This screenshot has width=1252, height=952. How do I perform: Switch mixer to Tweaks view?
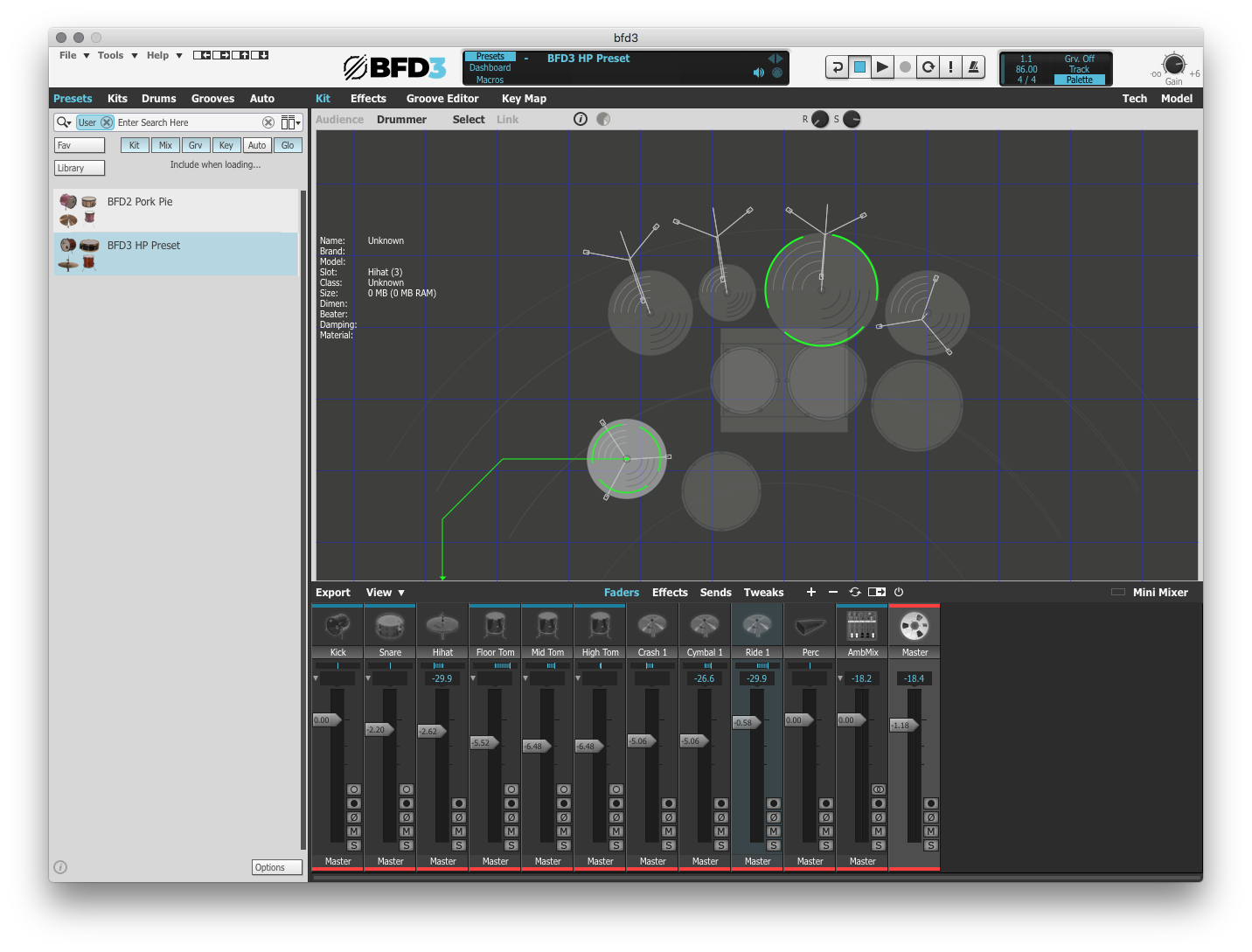click(x=763, y=592)
